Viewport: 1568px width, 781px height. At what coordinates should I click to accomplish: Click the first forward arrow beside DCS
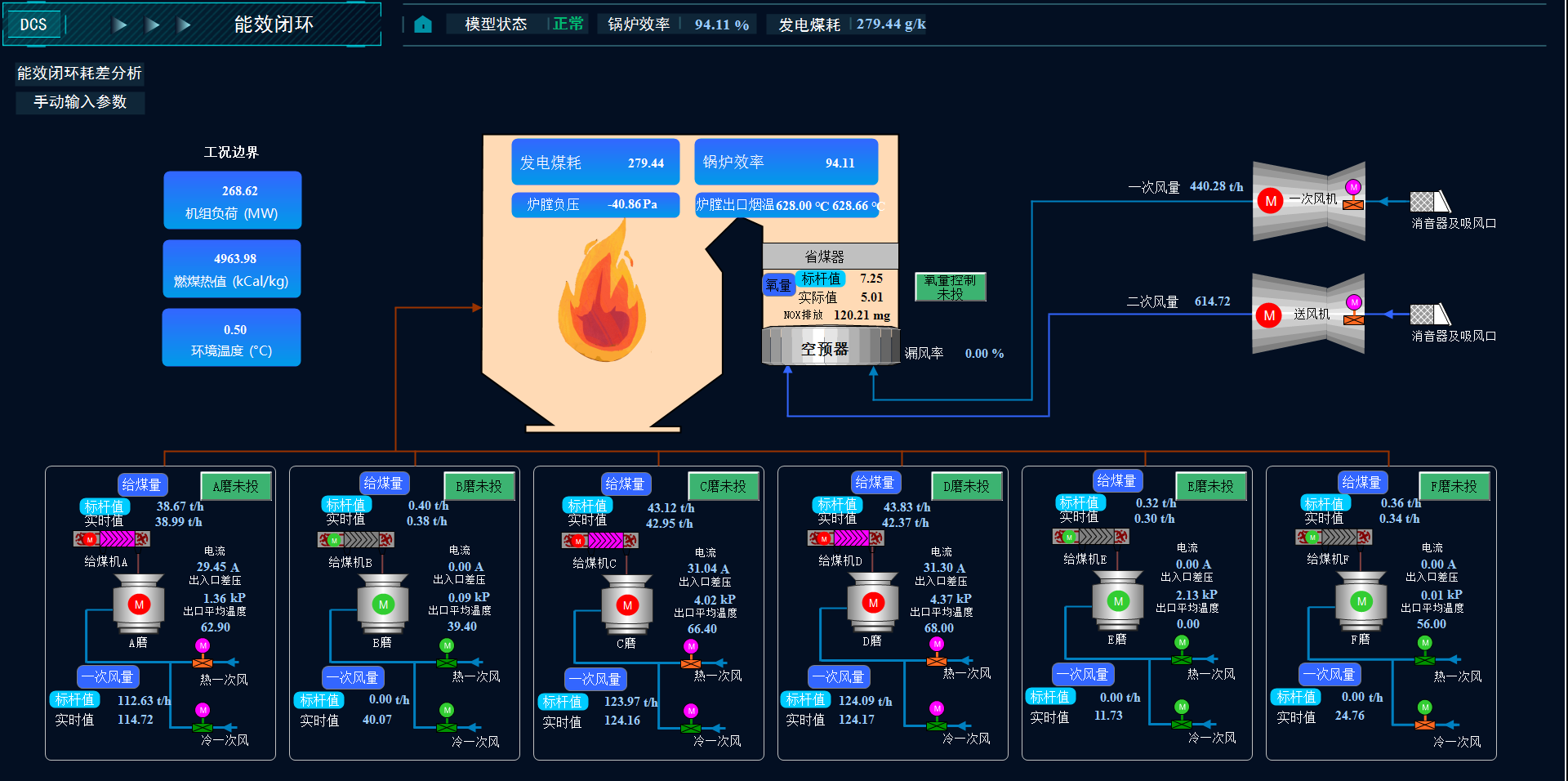[x=119, y=24]
